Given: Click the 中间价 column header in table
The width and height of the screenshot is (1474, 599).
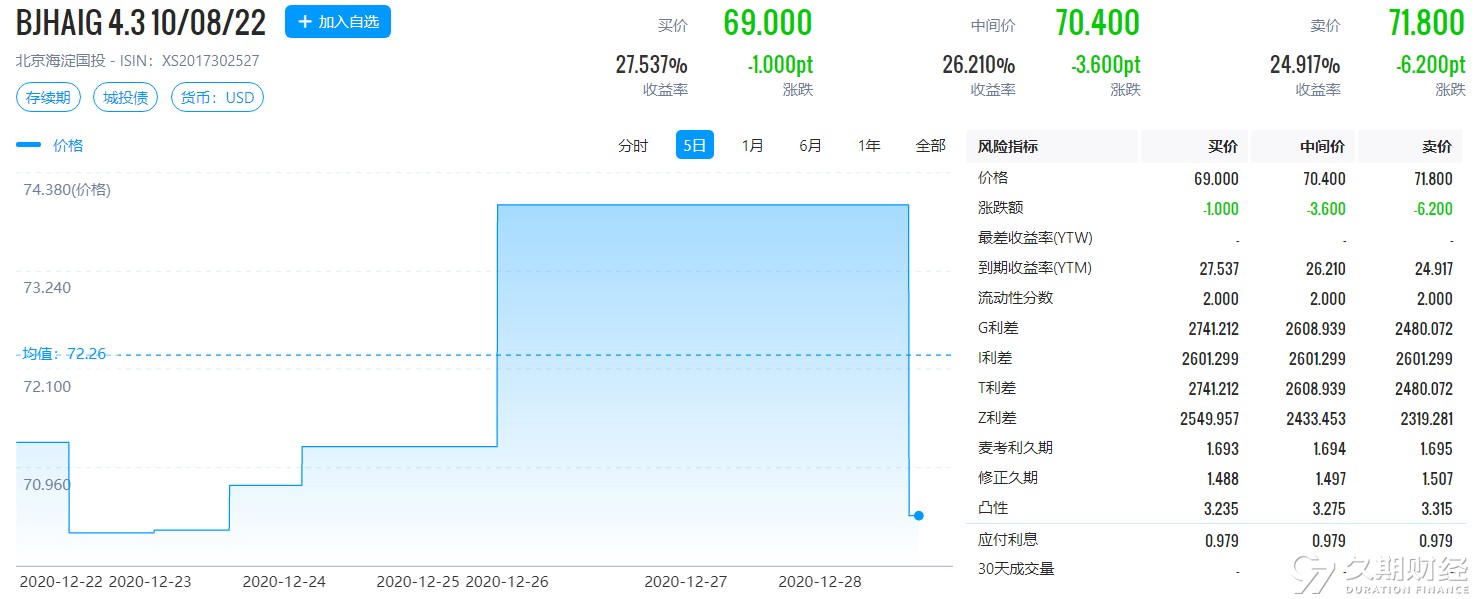Looking at the screenshot, I should [x=1323, y=147].
